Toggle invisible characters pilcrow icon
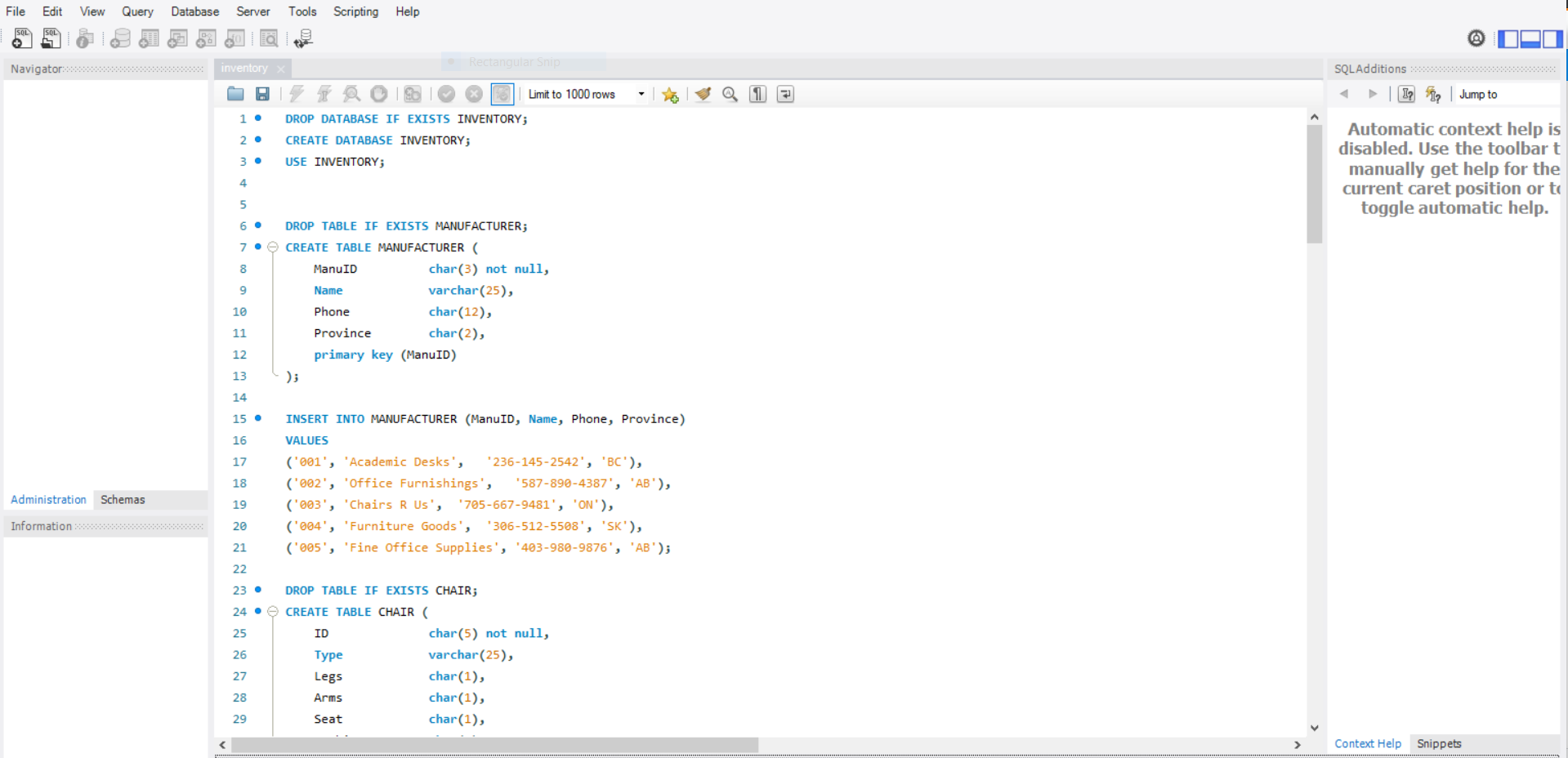This screenshot has height=758, width=1568. [x=758, y=94]
